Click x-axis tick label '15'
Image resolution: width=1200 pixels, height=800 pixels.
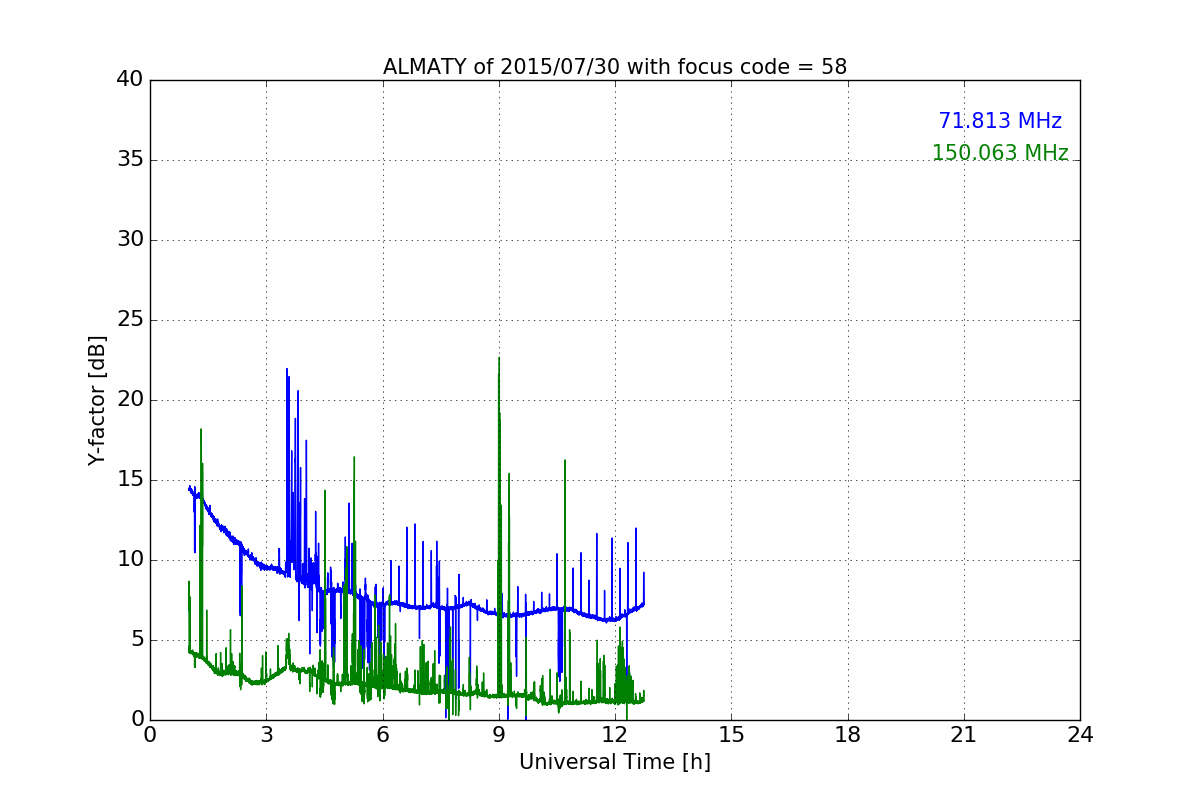coord(731,734)
